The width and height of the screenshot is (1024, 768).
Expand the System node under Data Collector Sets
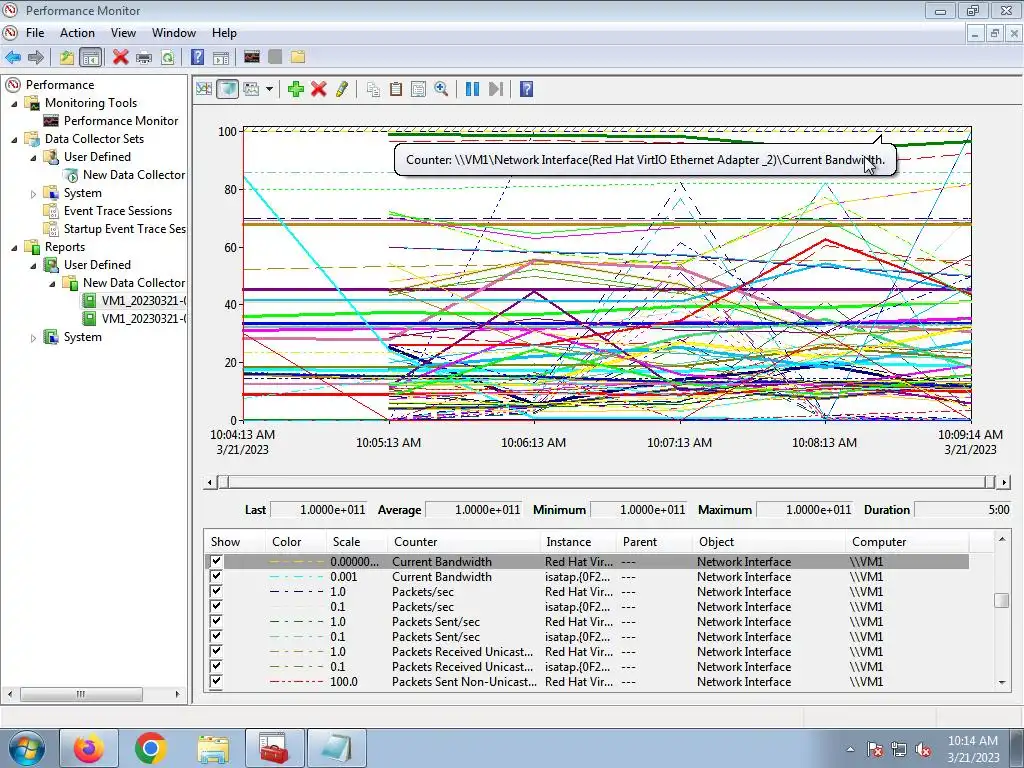tap(33, 193)
